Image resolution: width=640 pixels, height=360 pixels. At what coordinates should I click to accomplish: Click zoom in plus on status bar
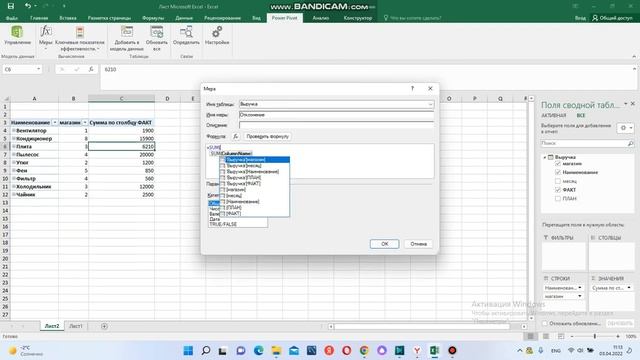click(x=618, y=336)
